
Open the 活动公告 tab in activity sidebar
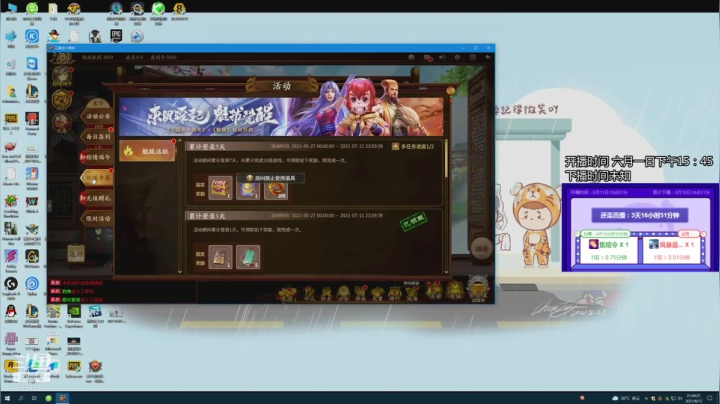[x=98, y=116]
